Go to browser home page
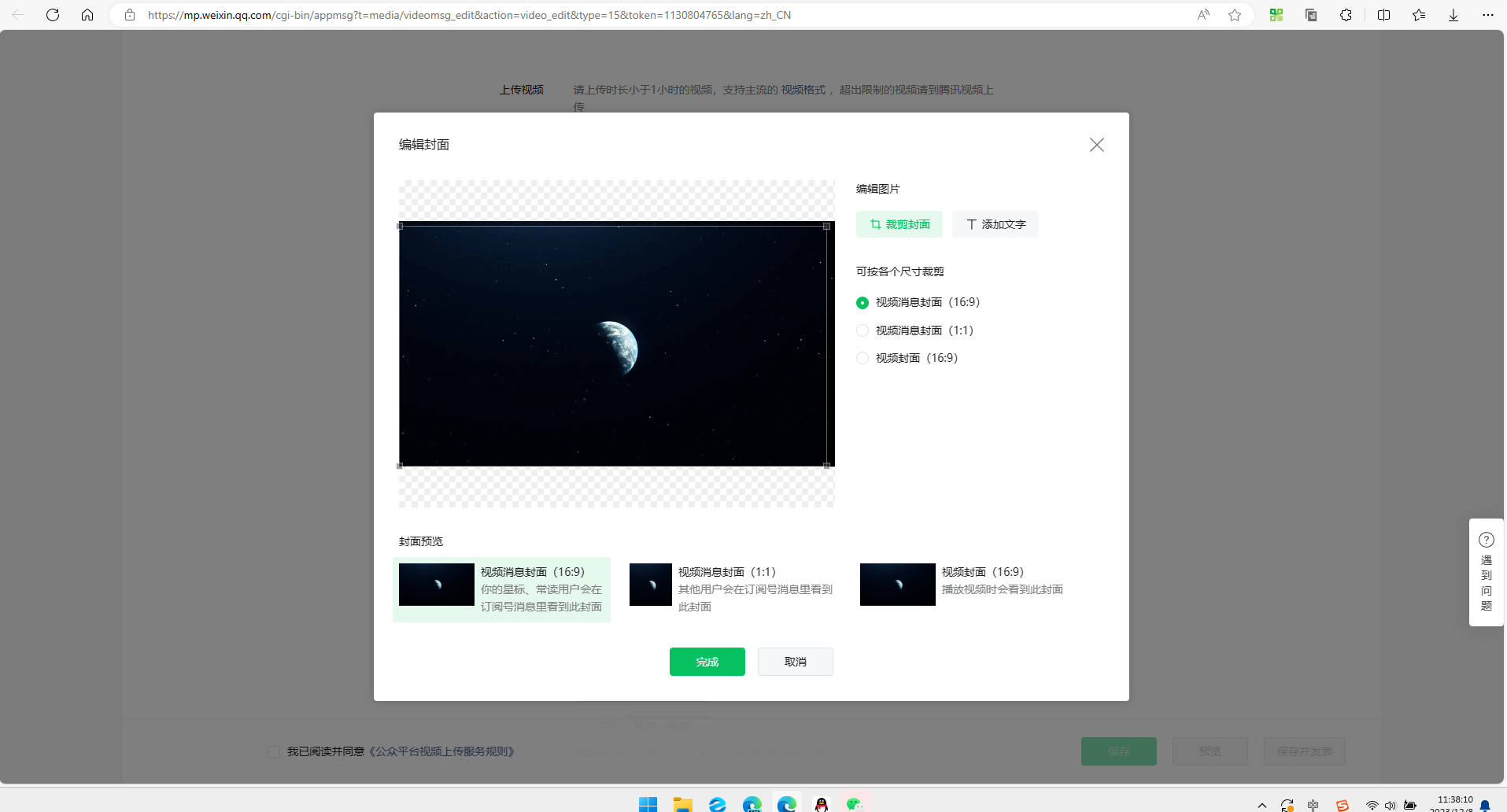 87,15
